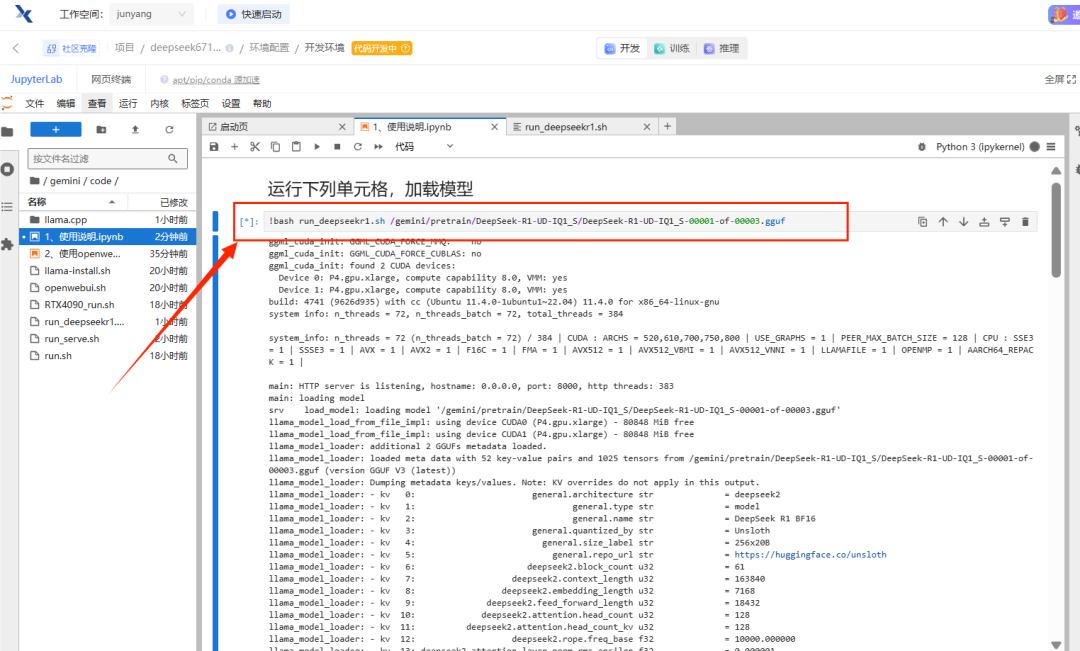Open the llama.cpp folder
The image size is (1080, 651).
[108, 220]
